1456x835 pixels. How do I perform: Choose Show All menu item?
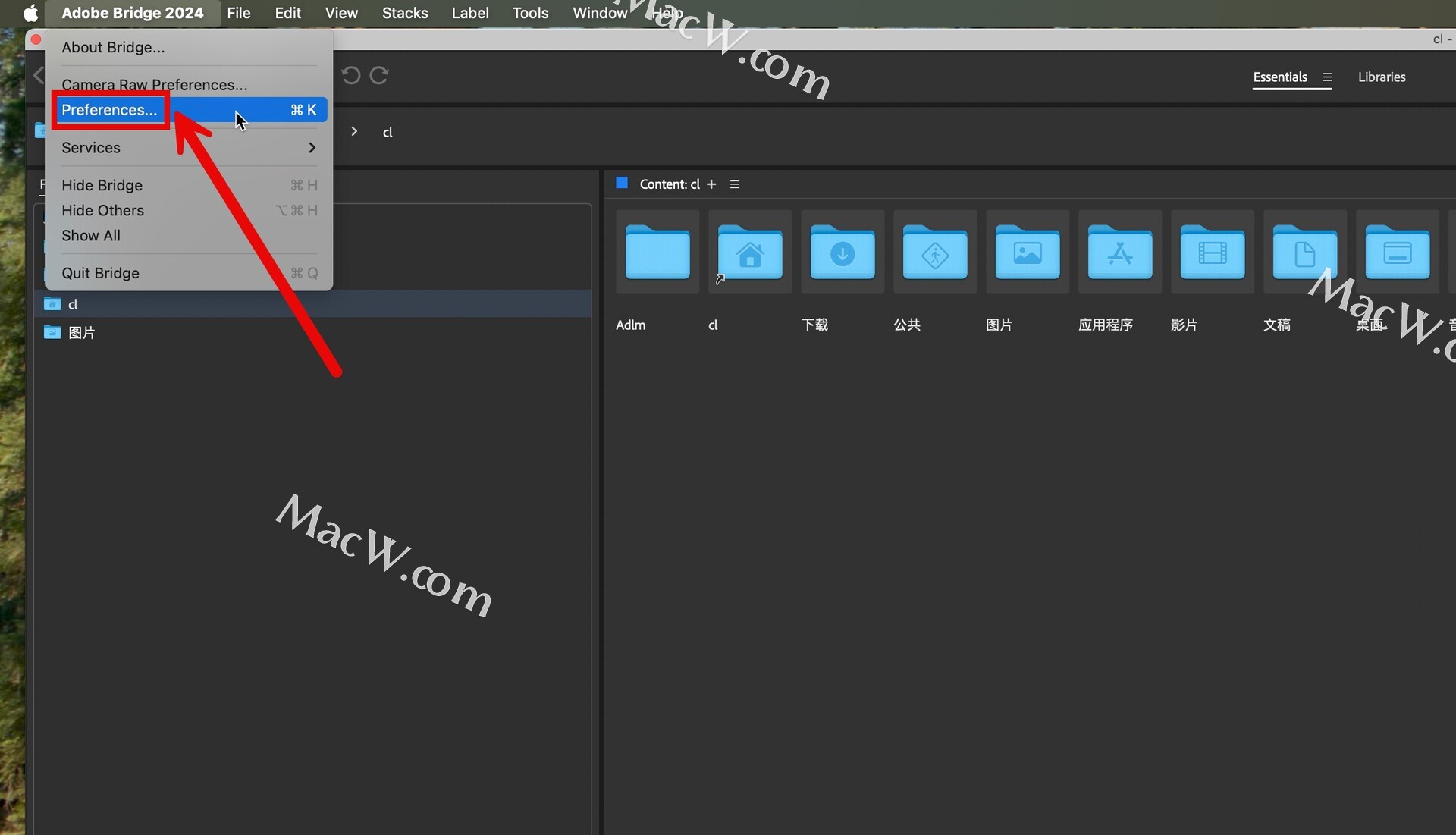[x=189, y=235]
